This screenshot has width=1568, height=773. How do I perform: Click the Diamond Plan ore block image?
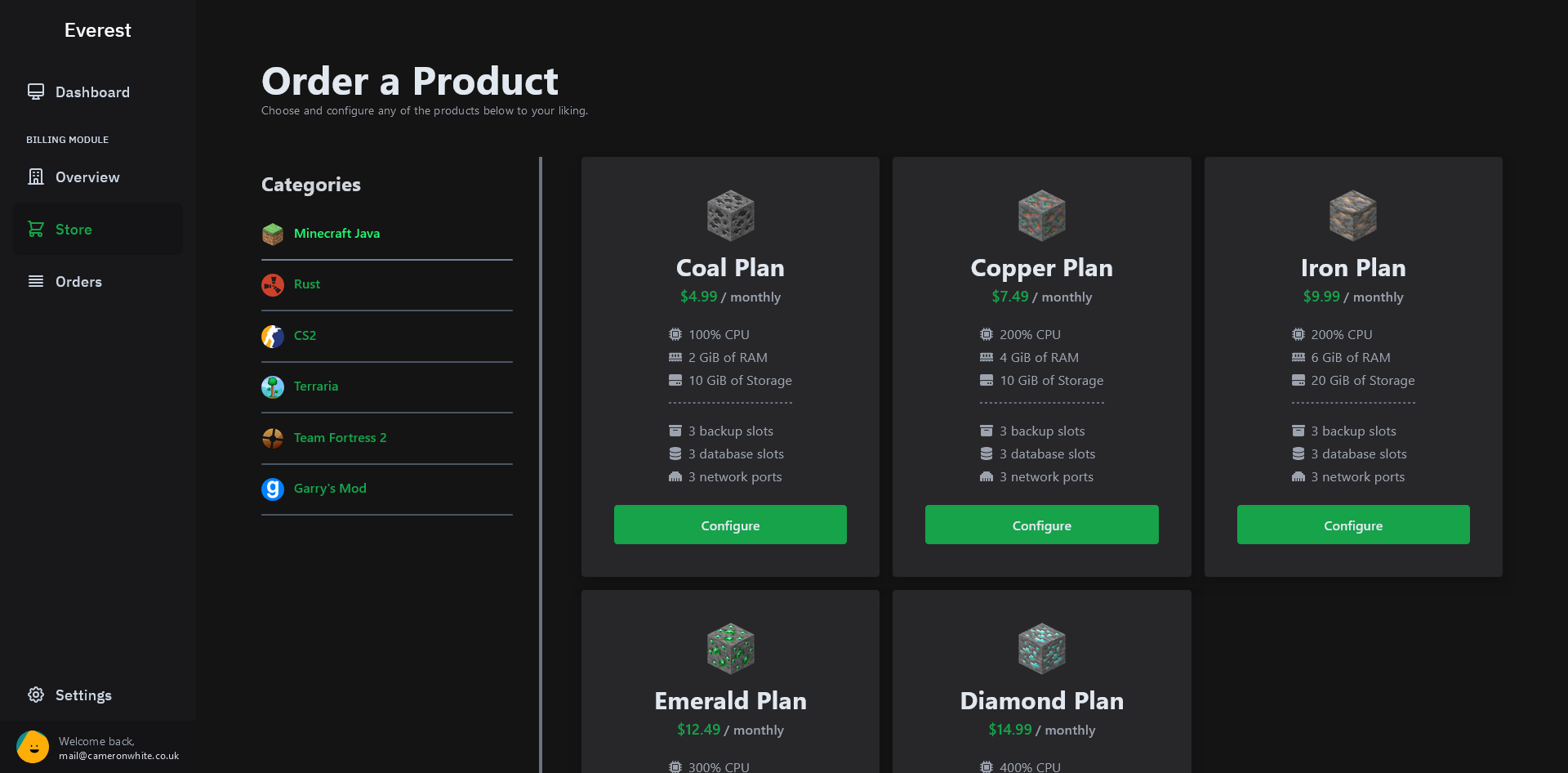[1042, 649]
